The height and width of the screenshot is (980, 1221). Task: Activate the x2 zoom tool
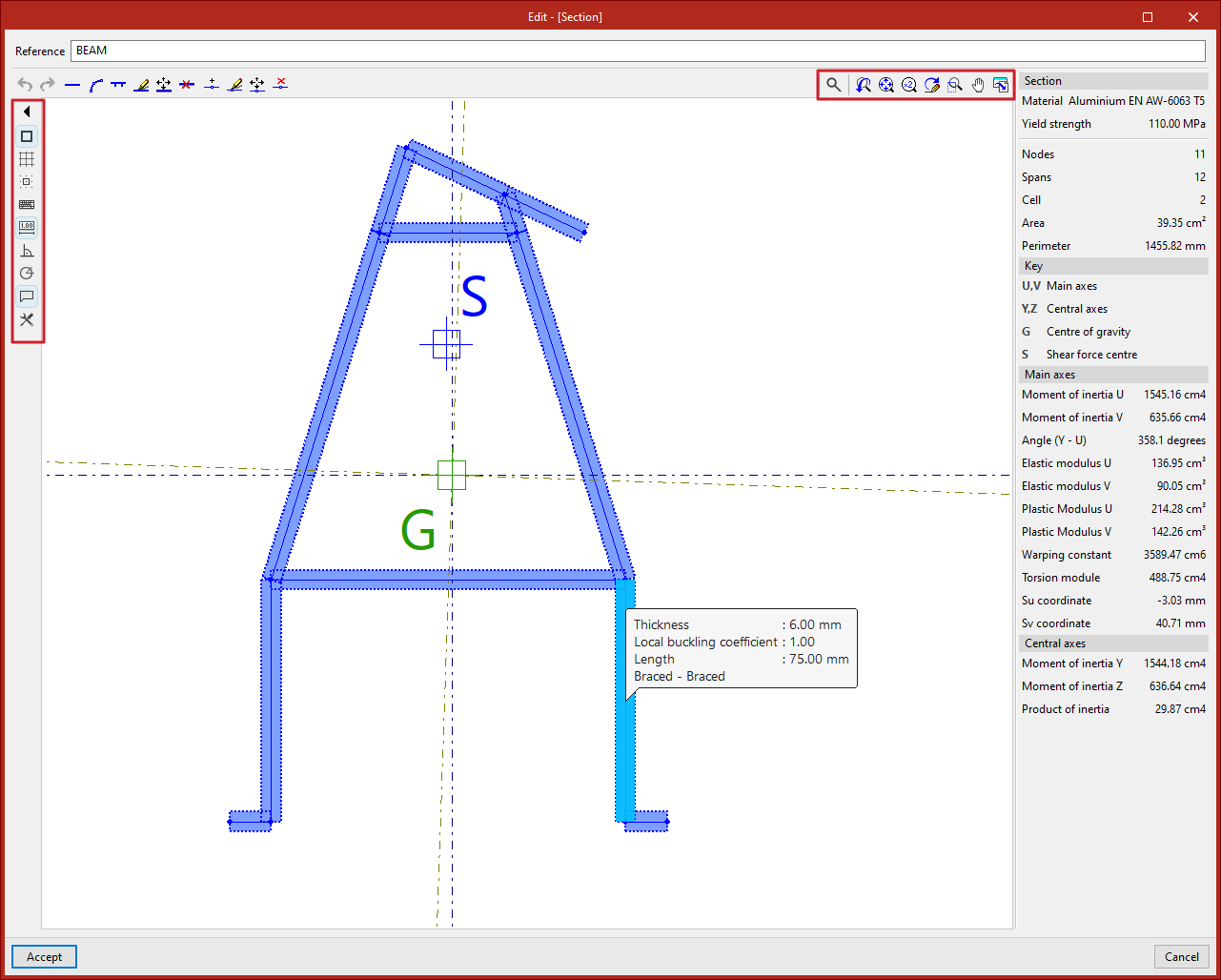(x=909, y=85)
